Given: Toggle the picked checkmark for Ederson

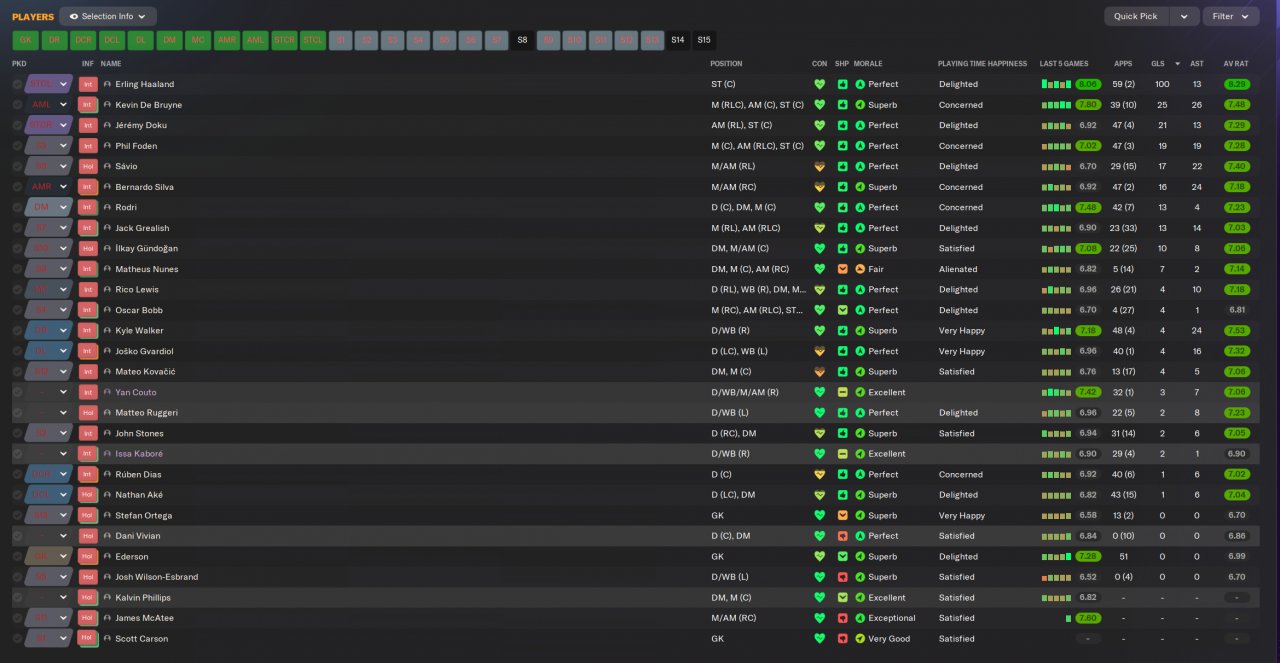Looking at the screenshot, I should coord(18,556).
